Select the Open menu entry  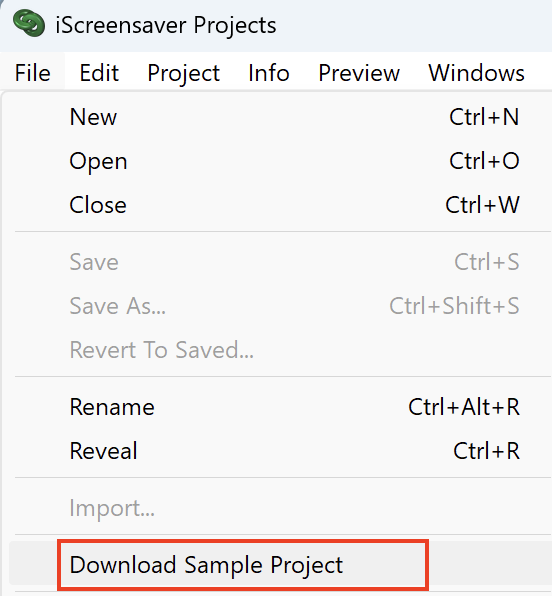[280, 161]
